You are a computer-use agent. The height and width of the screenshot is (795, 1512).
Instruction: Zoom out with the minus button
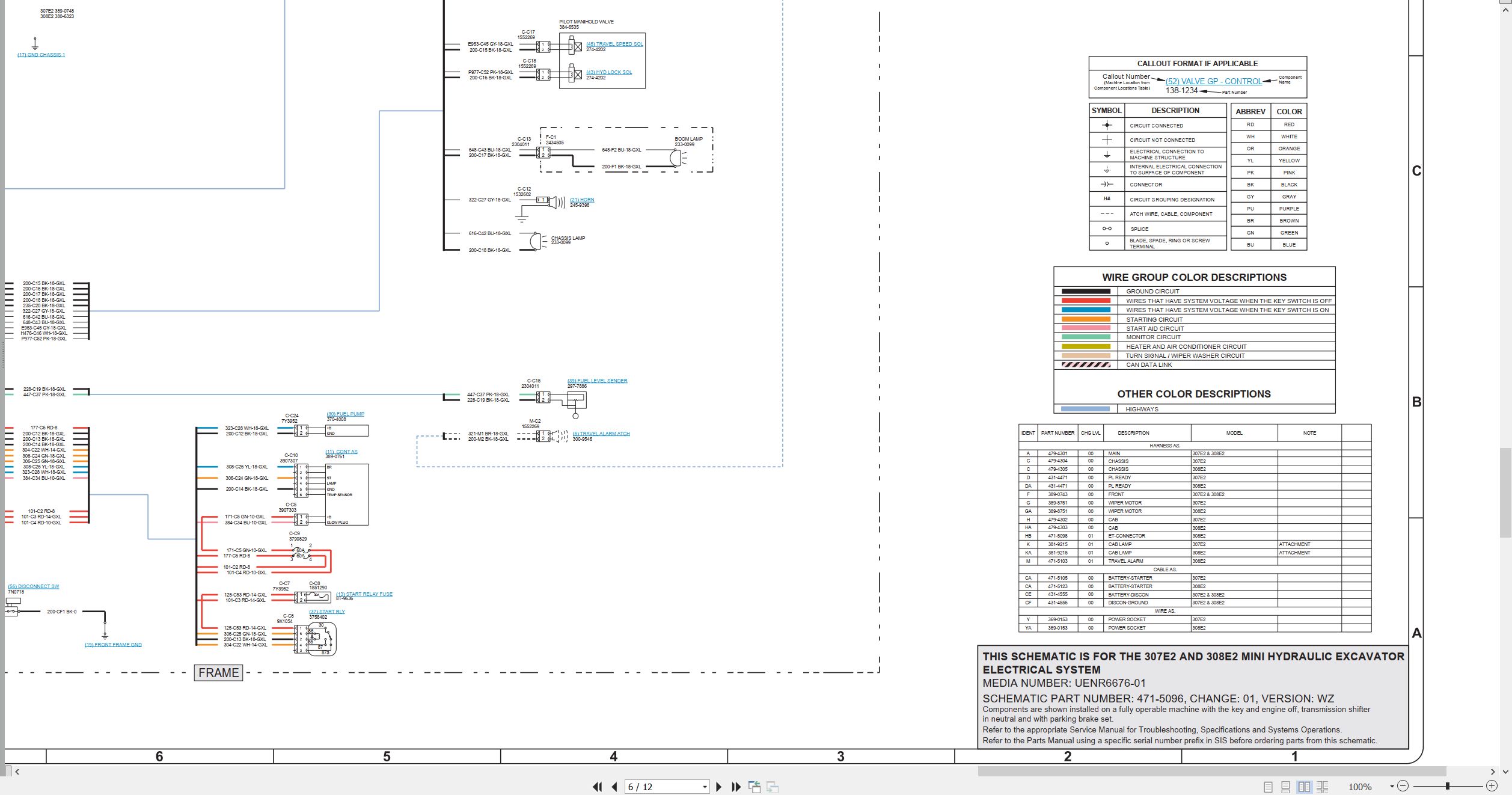coord(1403,786)
